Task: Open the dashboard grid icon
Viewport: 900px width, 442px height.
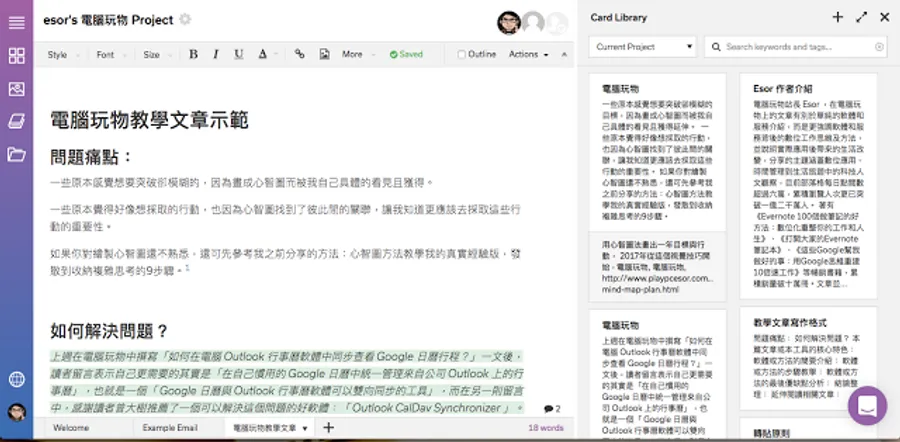Action: click(x=17, y=56)
